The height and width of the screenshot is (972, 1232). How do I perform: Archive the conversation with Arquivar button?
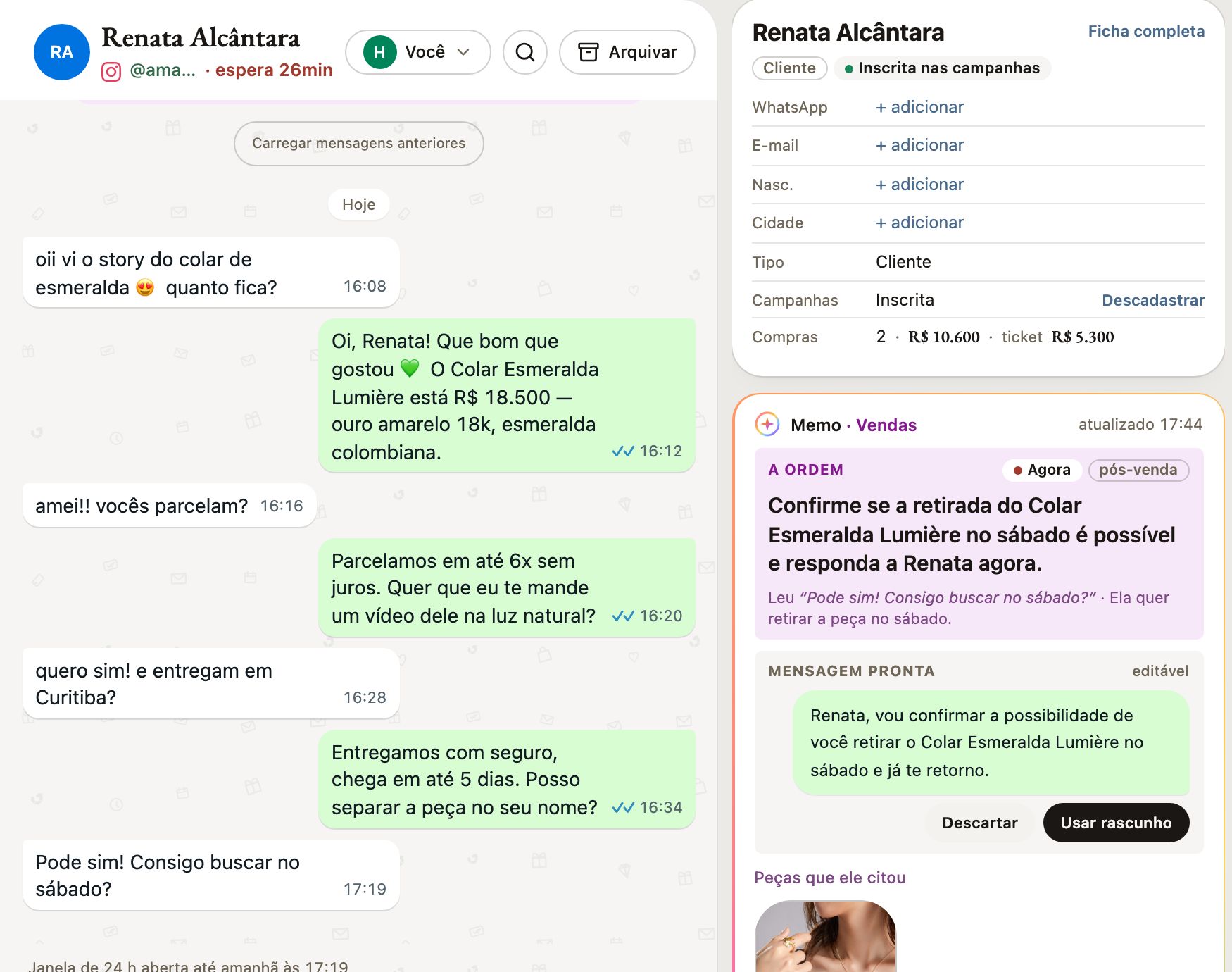627,52
